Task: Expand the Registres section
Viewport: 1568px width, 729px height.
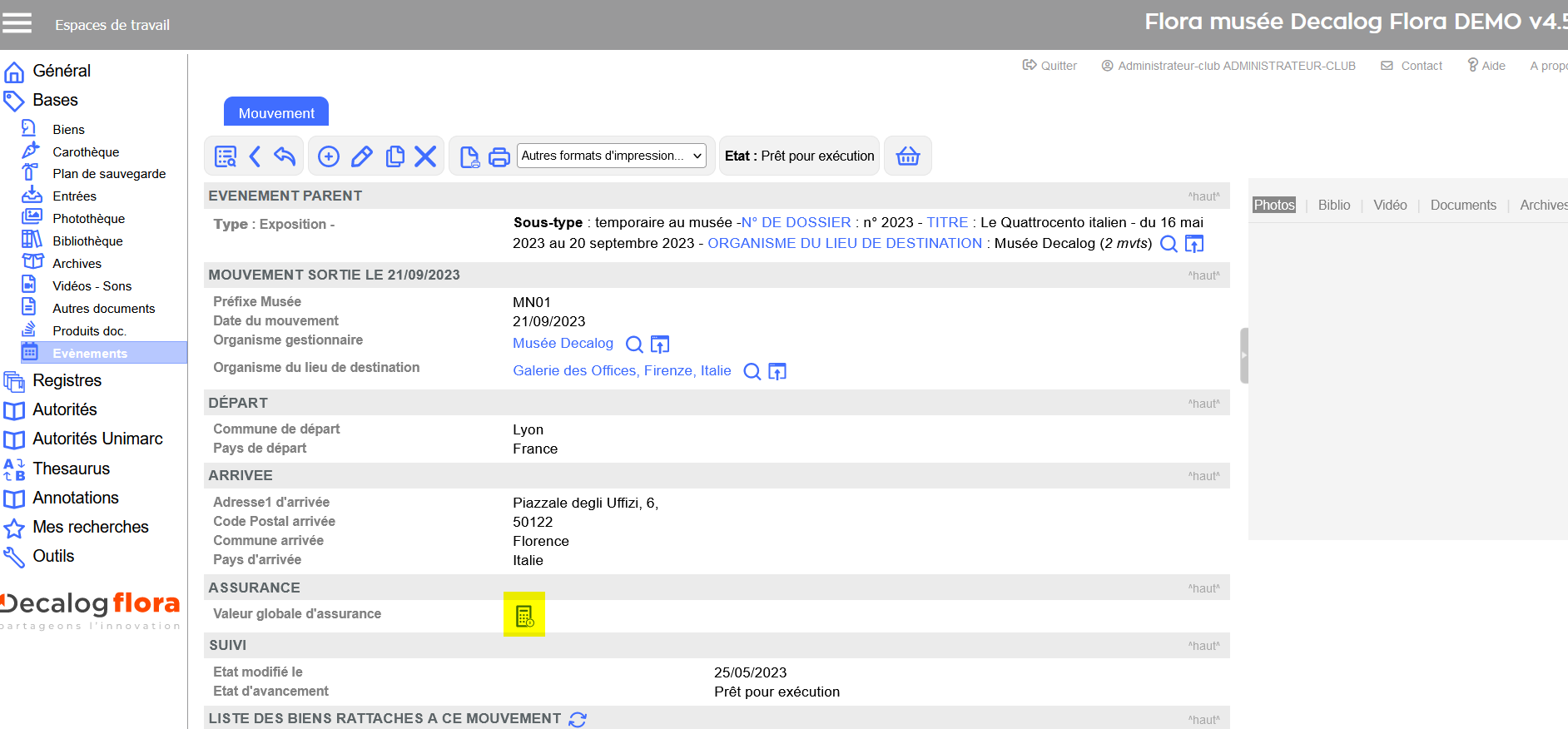Action: [x=67, y=381]
